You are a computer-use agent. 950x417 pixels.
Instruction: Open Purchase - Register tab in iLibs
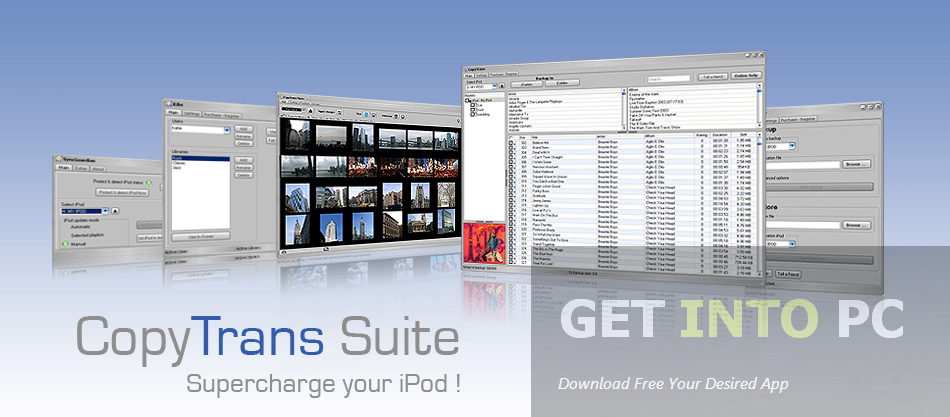click(x=221, y=115)
